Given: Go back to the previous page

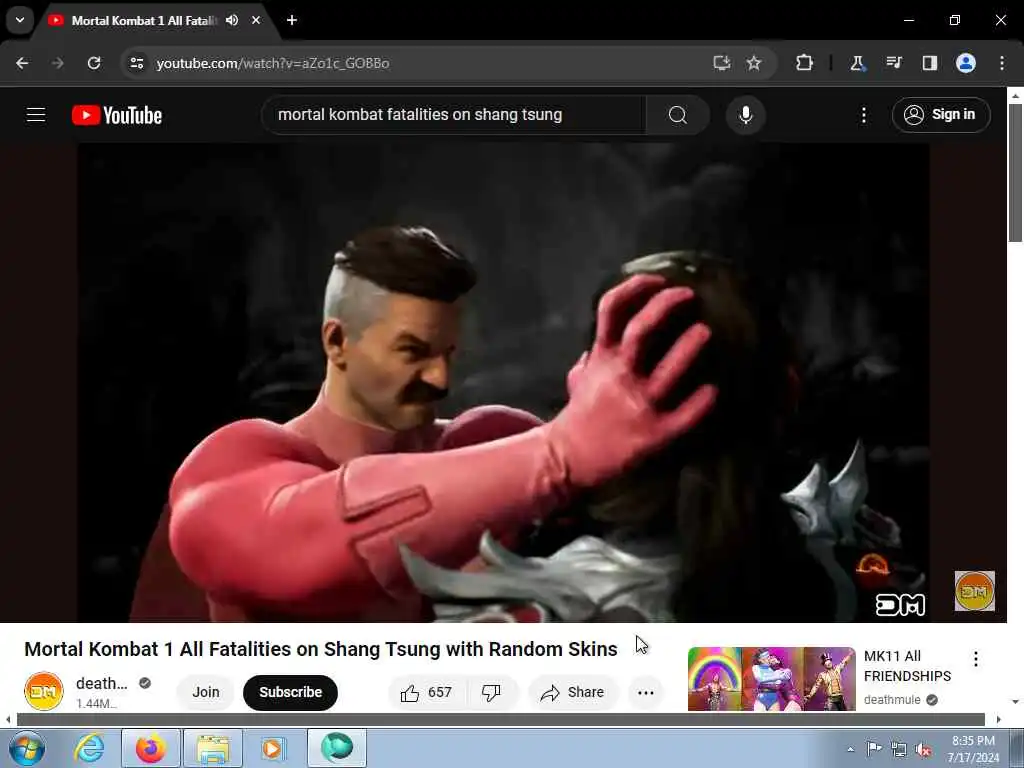Looking at the screenshot, I should 22,63.
